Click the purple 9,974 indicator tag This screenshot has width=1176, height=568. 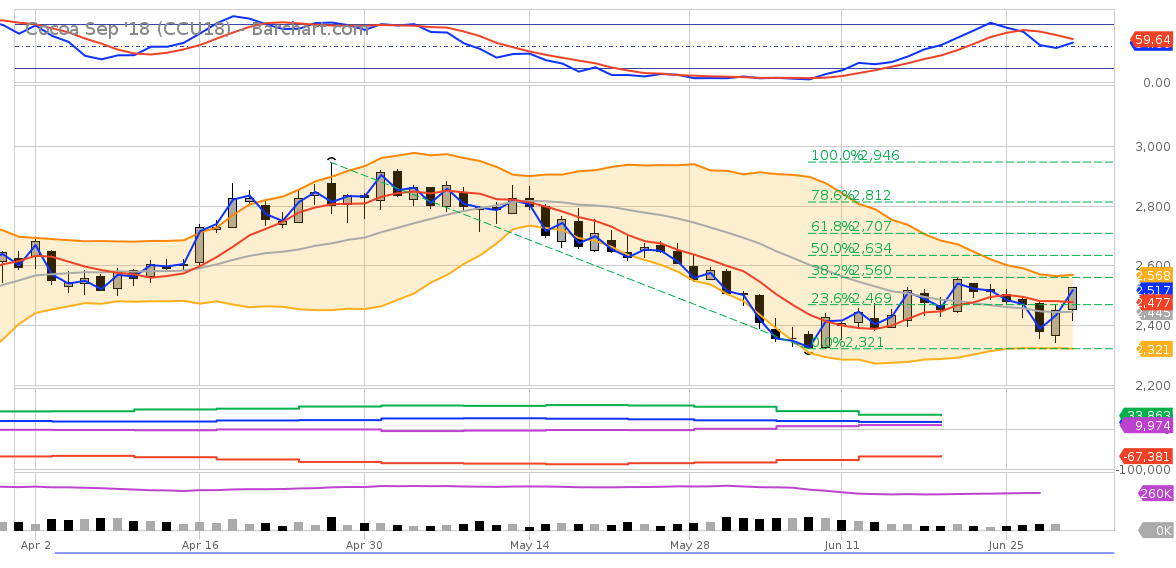(x=1148, y=425)
